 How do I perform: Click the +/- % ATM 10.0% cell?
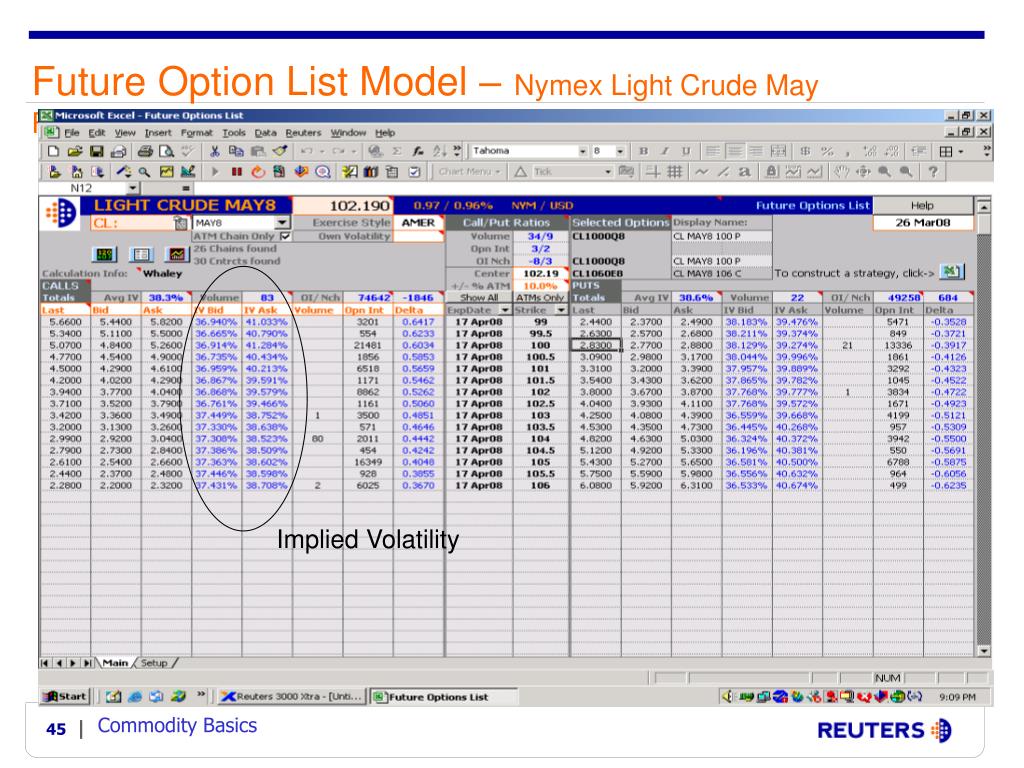coord(541,286)
